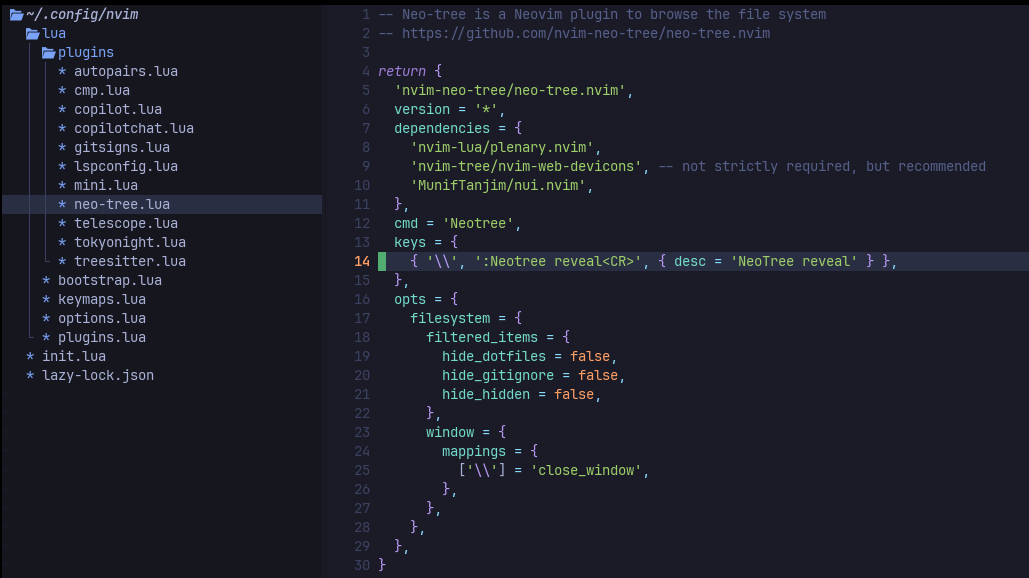The image size is (1029, 578).
Task: Click line number 25 in the gutter
Action: [362, 471]
